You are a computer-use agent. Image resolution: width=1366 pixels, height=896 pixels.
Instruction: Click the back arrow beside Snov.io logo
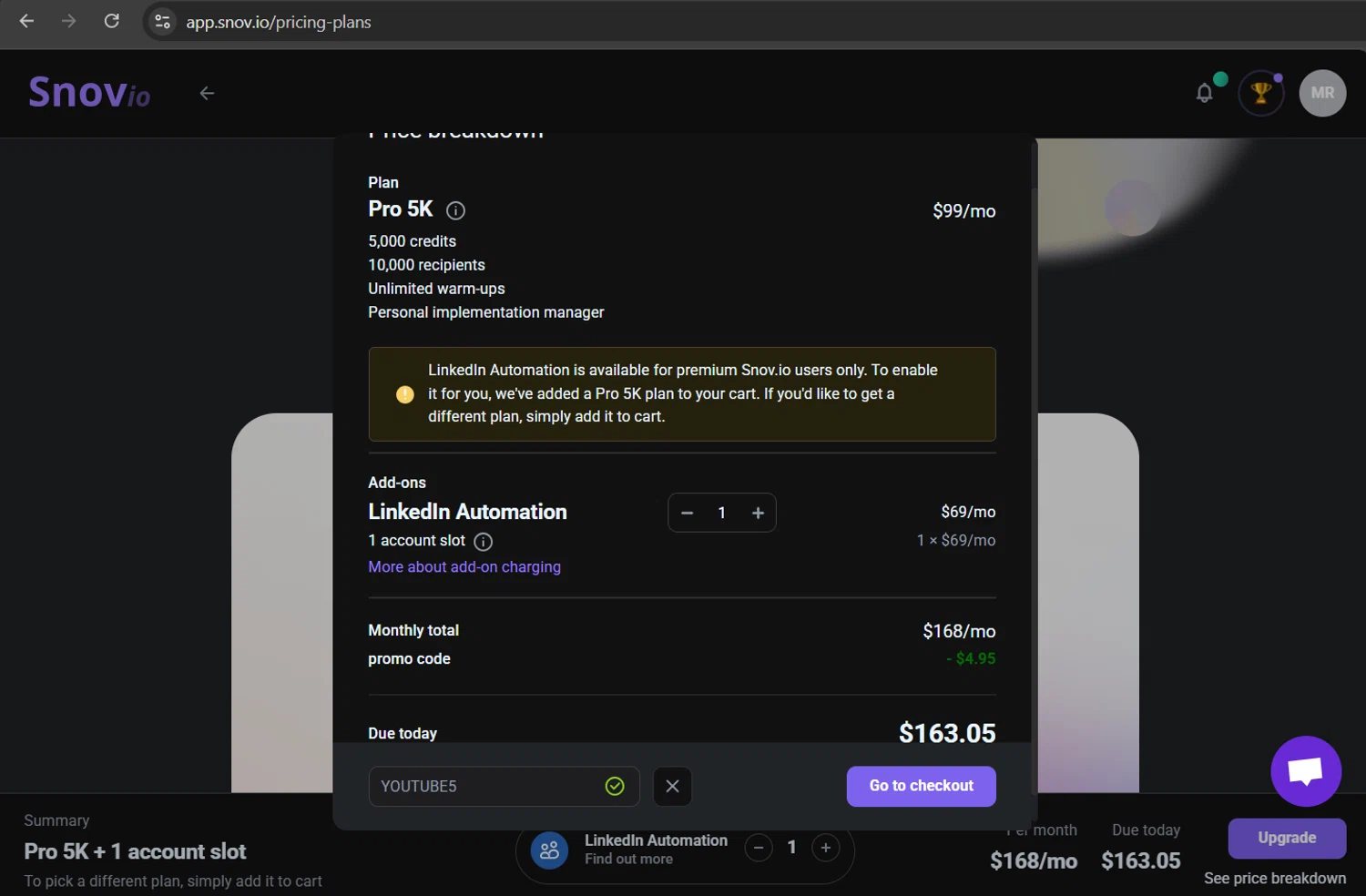[x=207, y=93]
